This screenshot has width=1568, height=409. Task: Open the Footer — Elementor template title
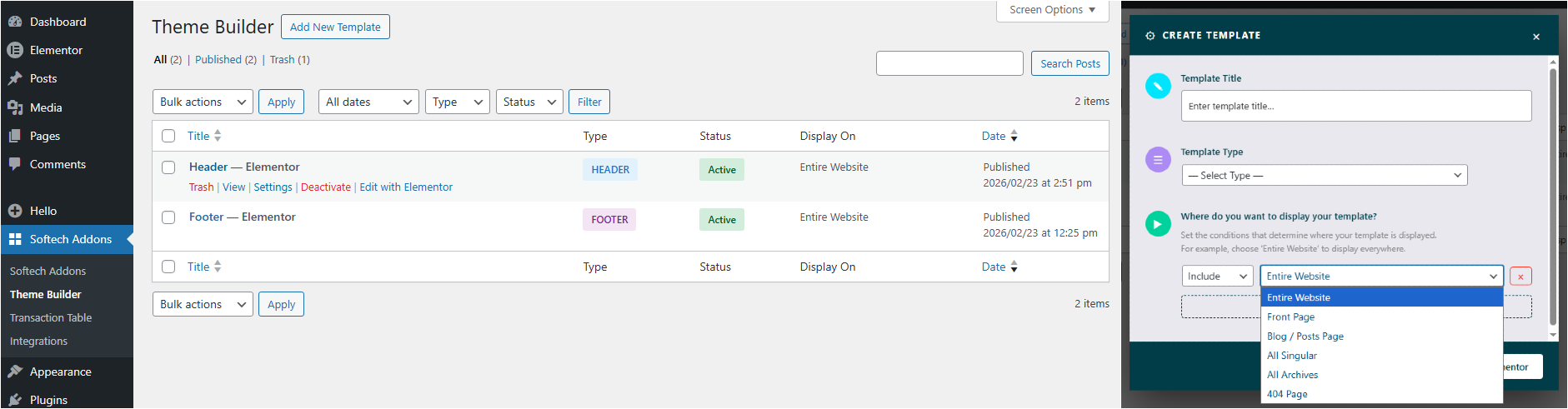[x=243, y=217]
